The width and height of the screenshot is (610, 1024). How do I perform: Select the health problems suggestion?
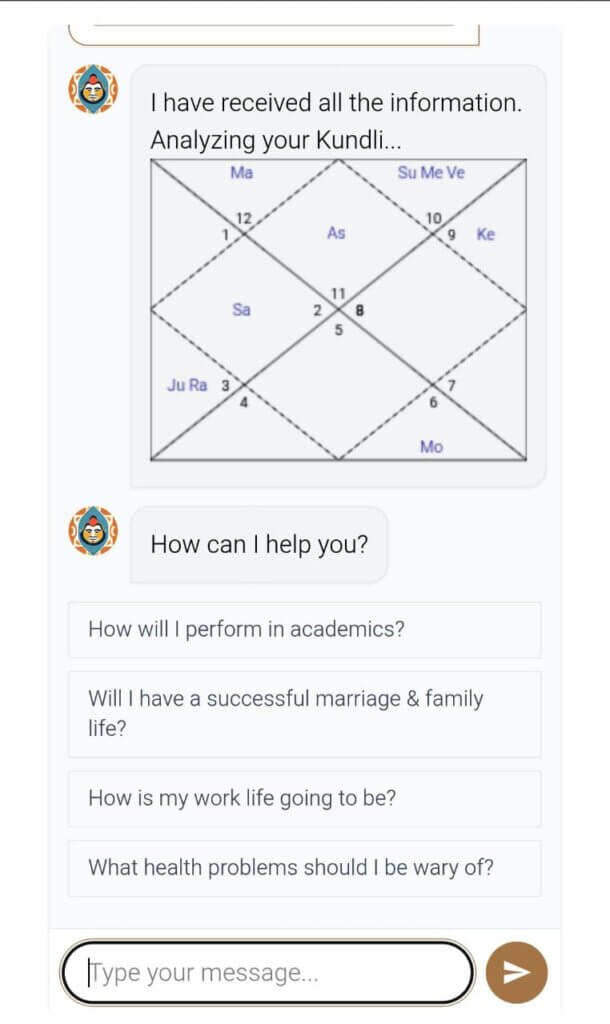point(304,868)
